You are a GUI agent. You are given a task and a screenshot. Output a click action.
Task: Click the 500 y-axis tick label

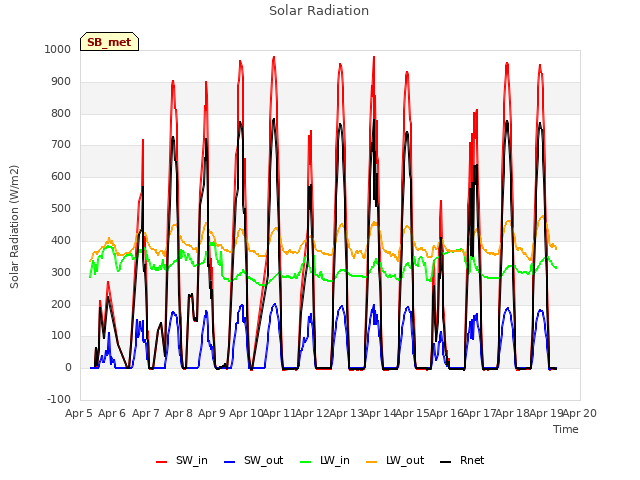[x=61, y=208]
